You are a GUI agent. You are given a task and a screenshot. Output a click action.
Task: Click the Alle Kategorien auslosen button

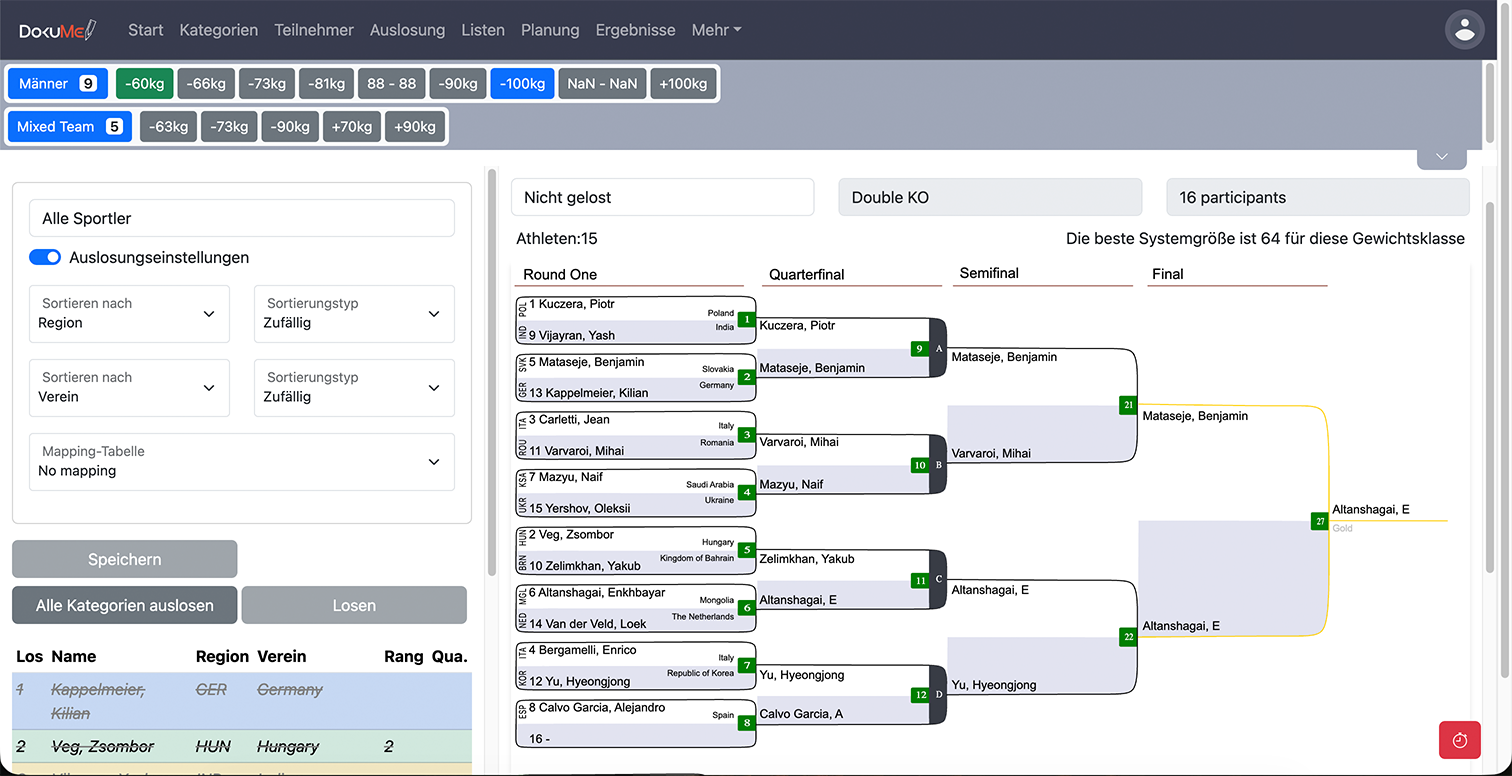pyautogui.click(x=124, y=605)
